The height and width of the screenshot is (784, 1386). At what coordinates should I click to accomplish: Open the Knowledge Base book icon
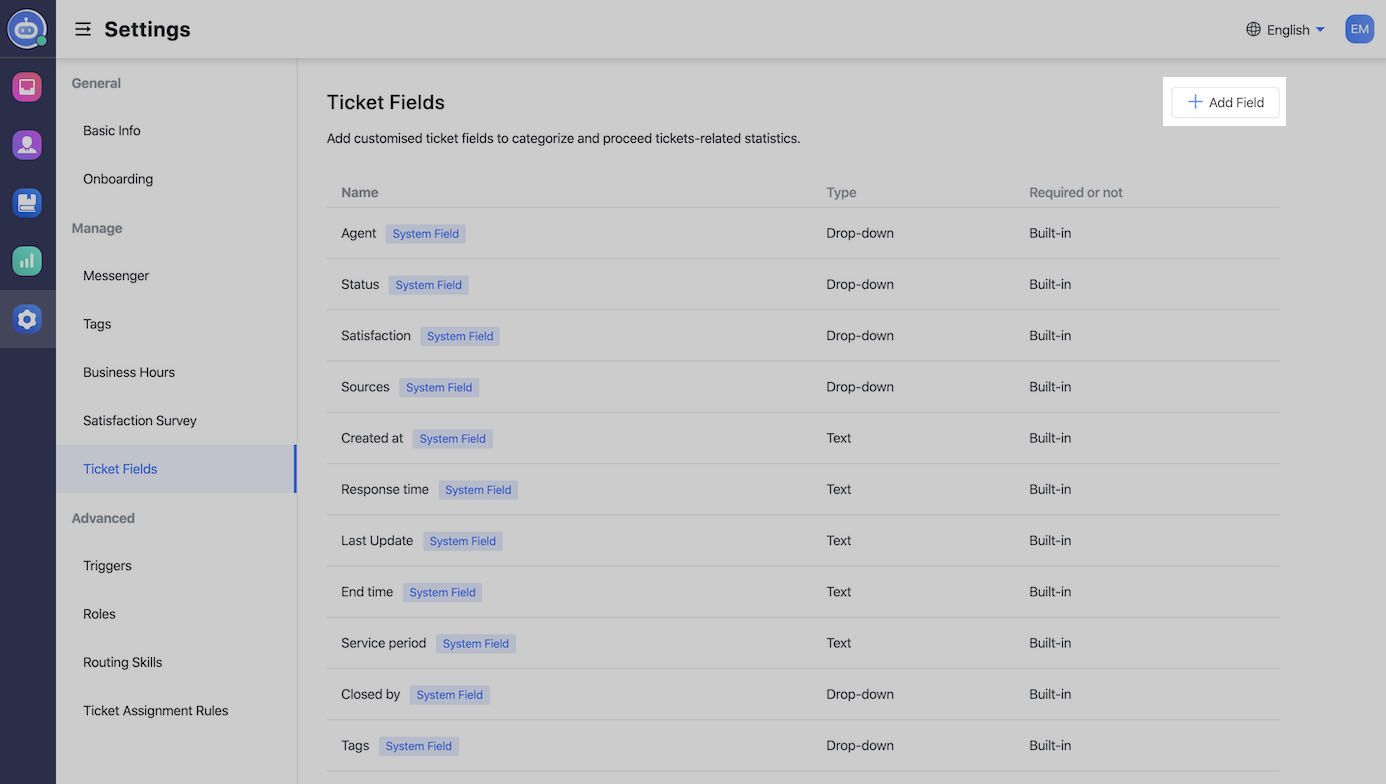(x=27, y=202)
